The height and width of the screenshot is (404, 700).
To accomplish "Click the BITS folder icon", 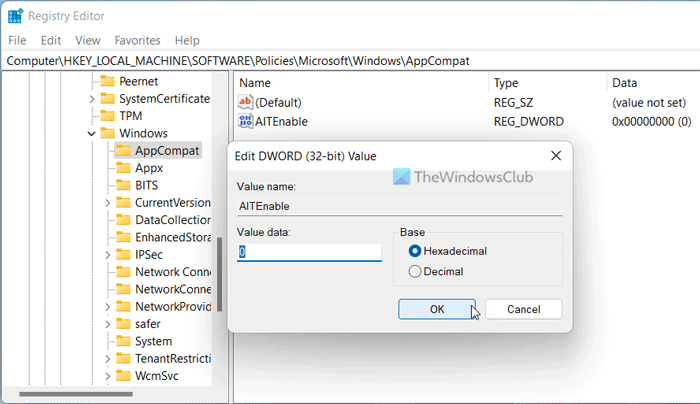I will [124, 185].
